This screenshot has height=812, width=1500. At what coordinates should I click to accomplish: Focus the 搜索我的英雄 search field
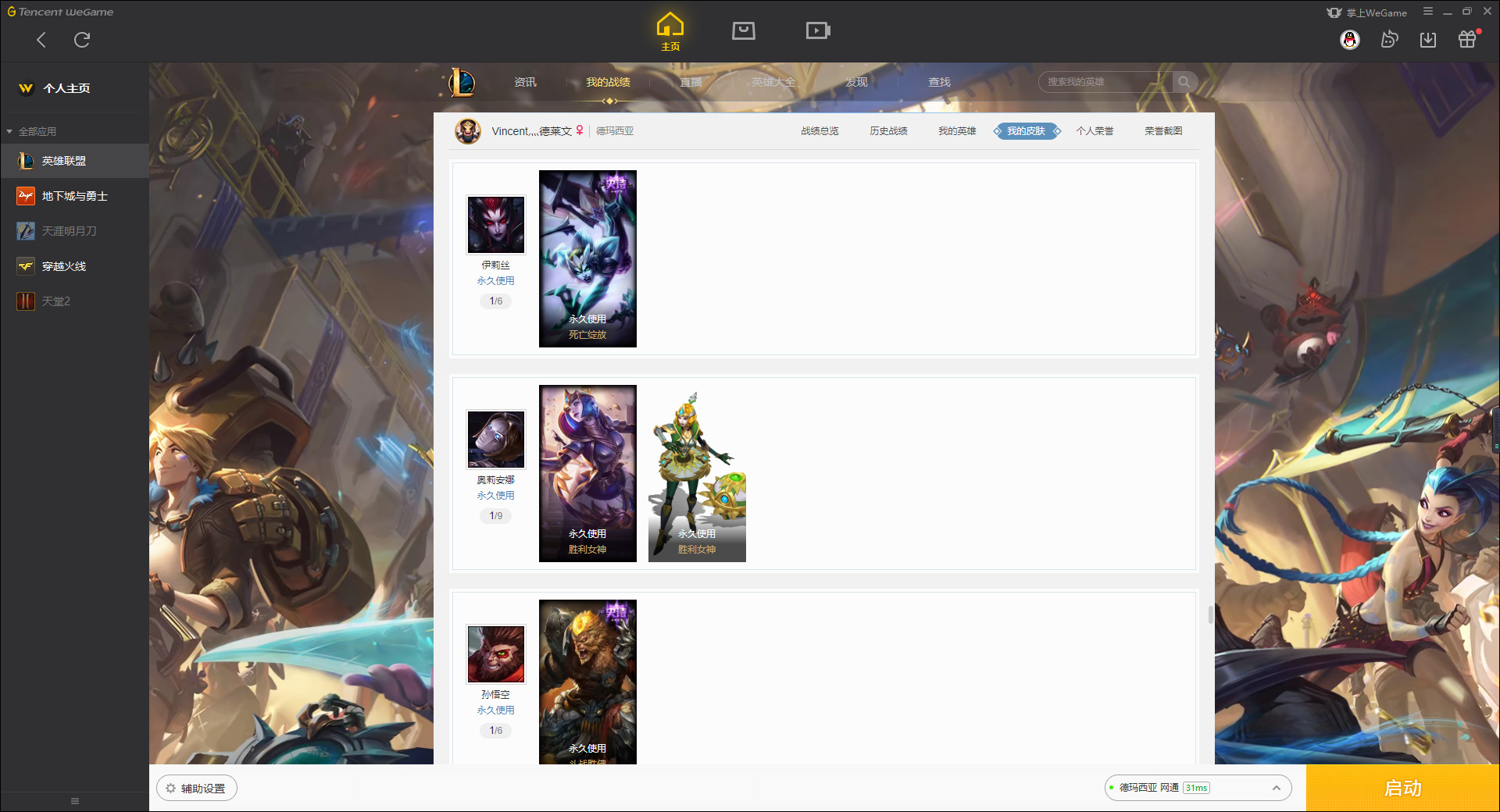[x=1105, y=82]
